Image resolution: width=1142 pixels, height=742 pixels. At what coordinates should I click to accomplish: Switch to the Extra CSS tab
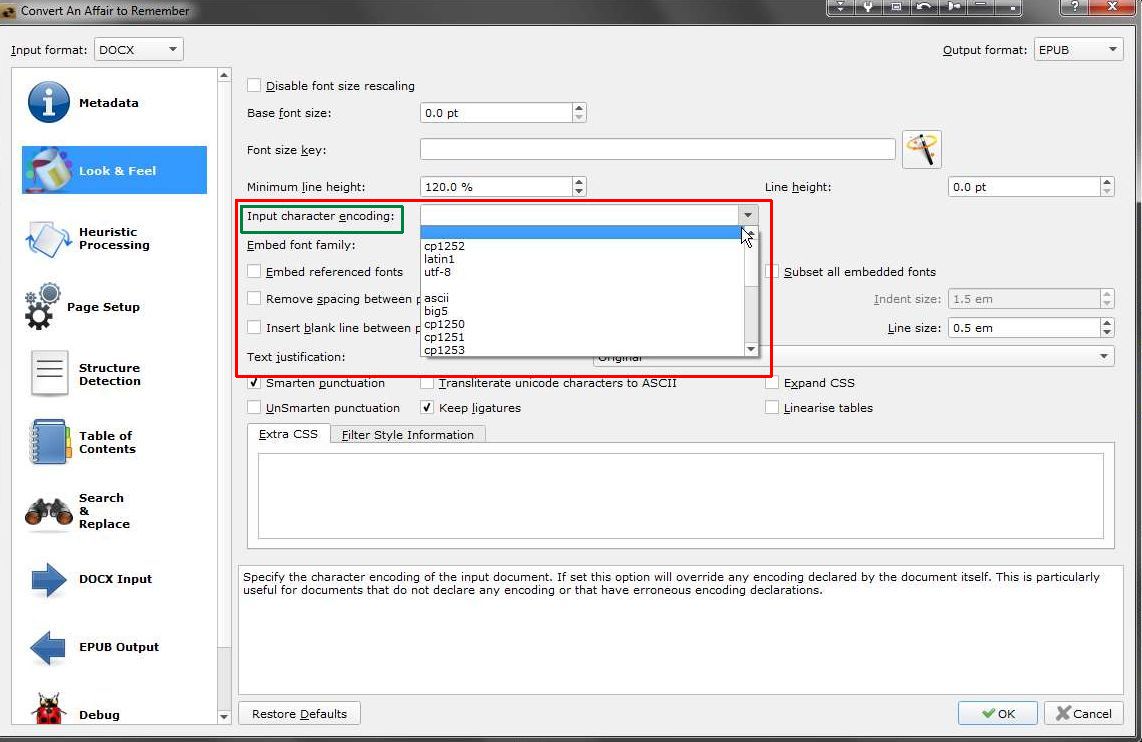click(x=288, y=434)
